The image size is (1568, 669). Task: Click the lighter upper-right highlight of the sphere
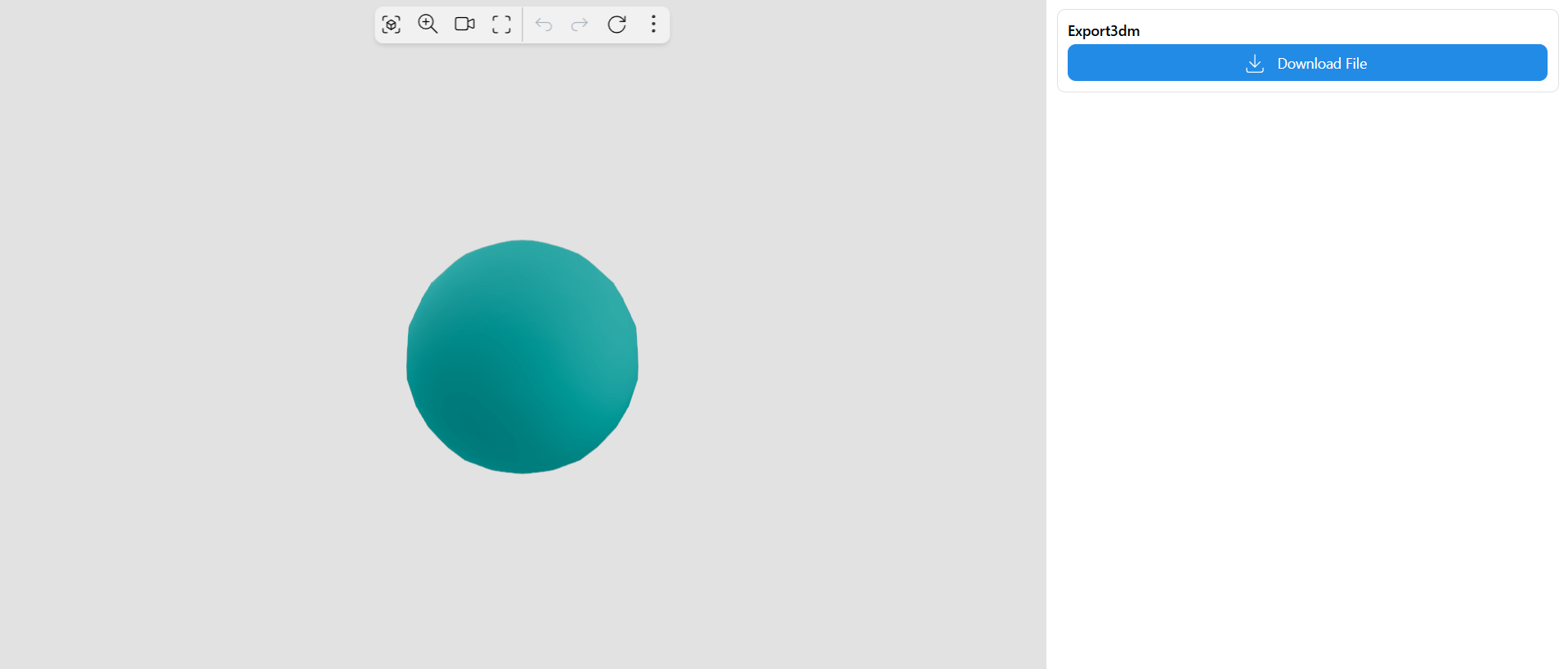click(x=597, y=319)
